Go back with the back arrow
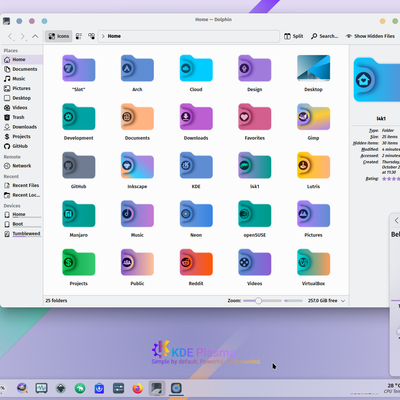Image resolution: width=400 pixels, height=400 pixels. [x=10, y=36]
